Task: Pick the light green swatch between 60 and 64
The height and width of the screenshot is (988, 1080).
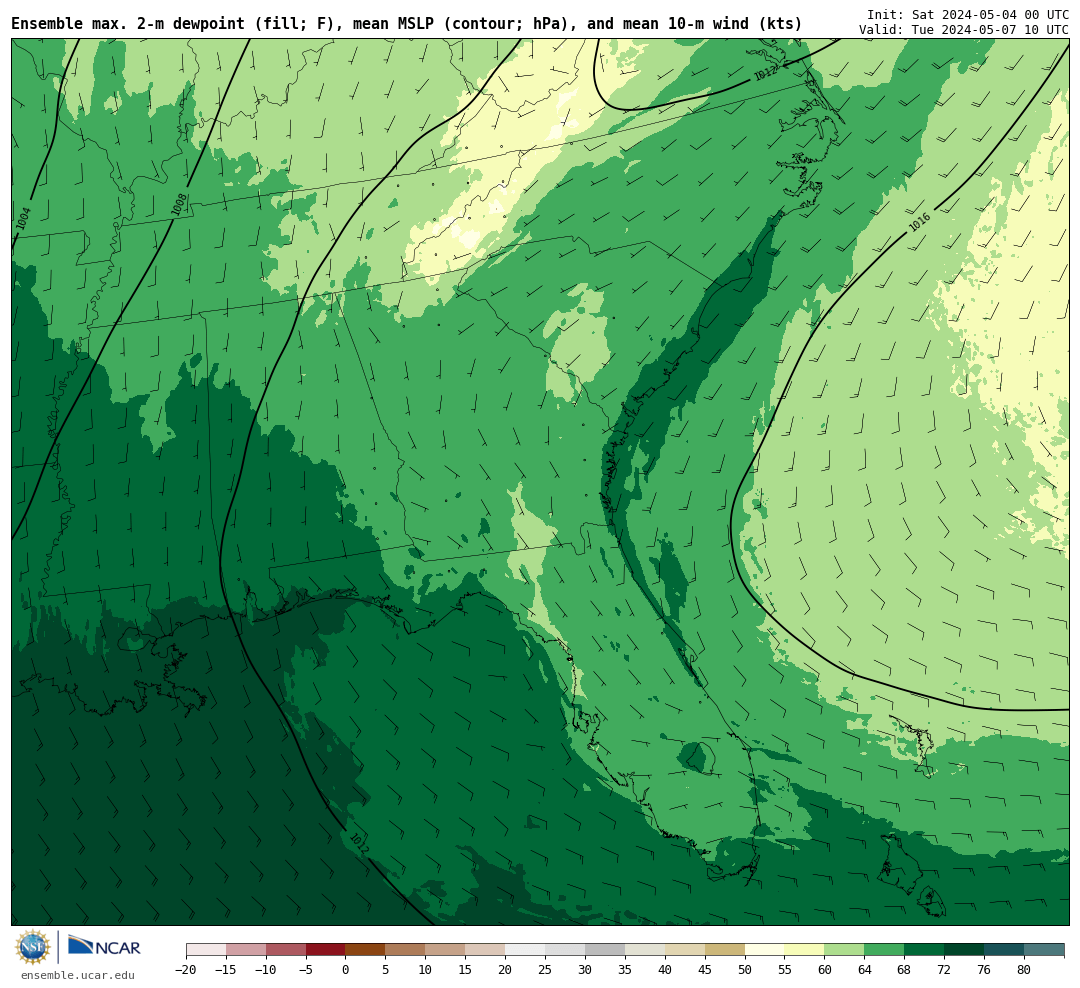Action: coord(845,950)
